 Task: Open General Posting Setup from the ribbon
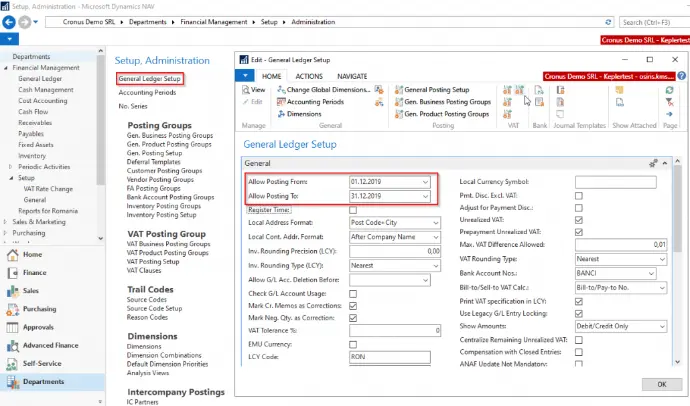(x=432, y=89)
